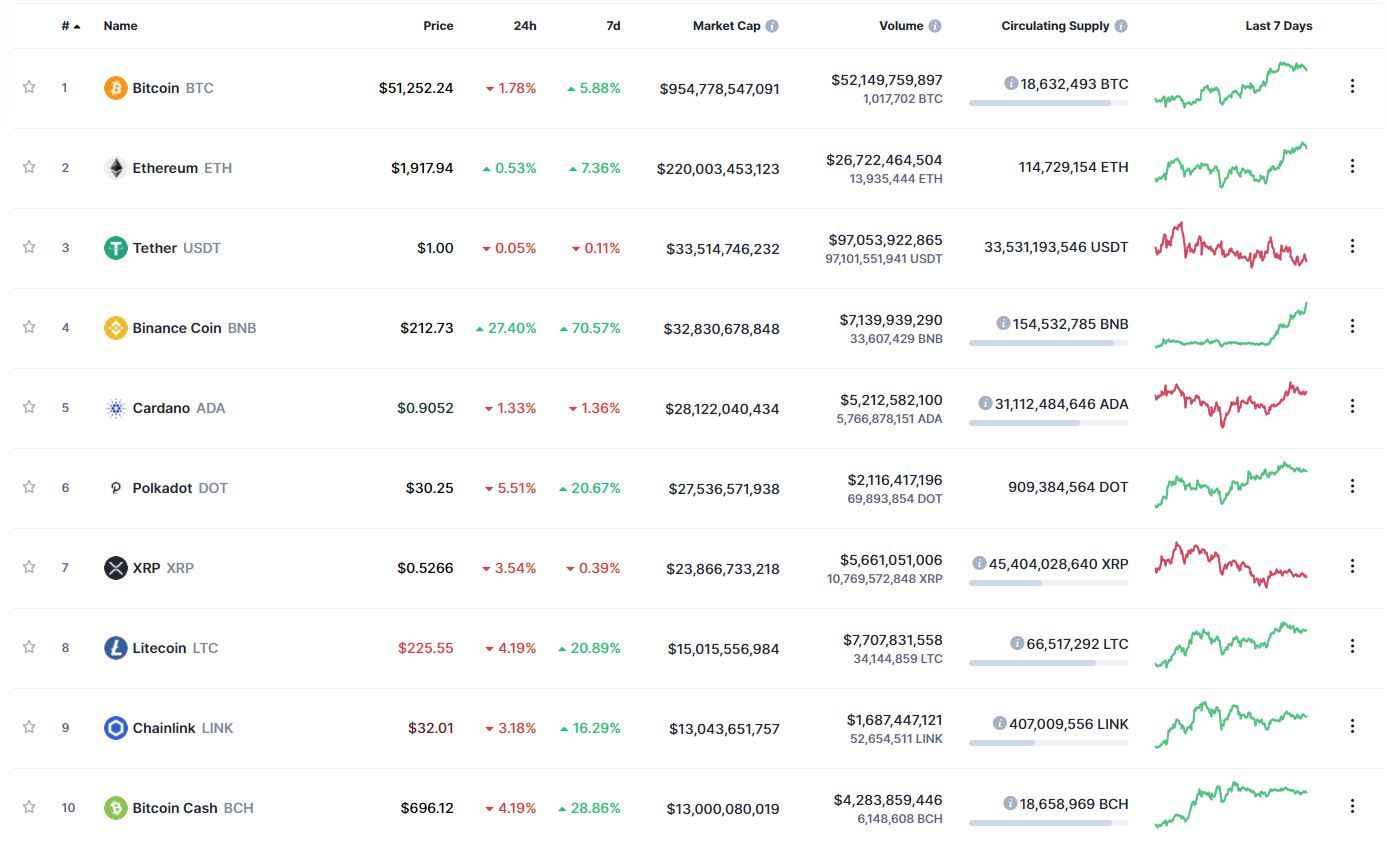Toggle the watchlist star for Tether
Viewport: 1387px width, 845px height.
pyautogui.click(x=29, y=247)
